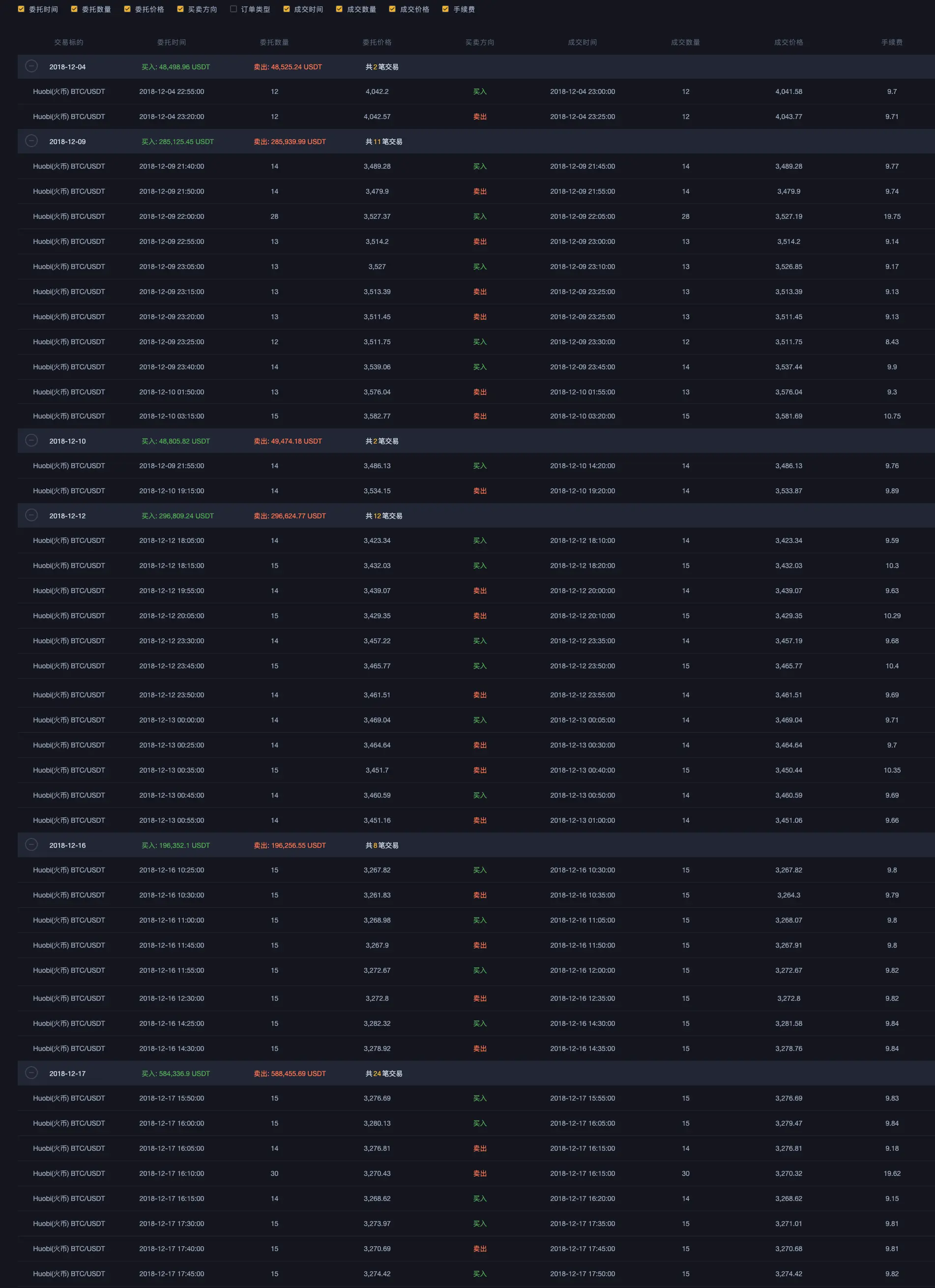Toggle the 委托数量 checkbox at top
Screen dimensions: 935x1288
pyautogui.click(x=74, y=9)
